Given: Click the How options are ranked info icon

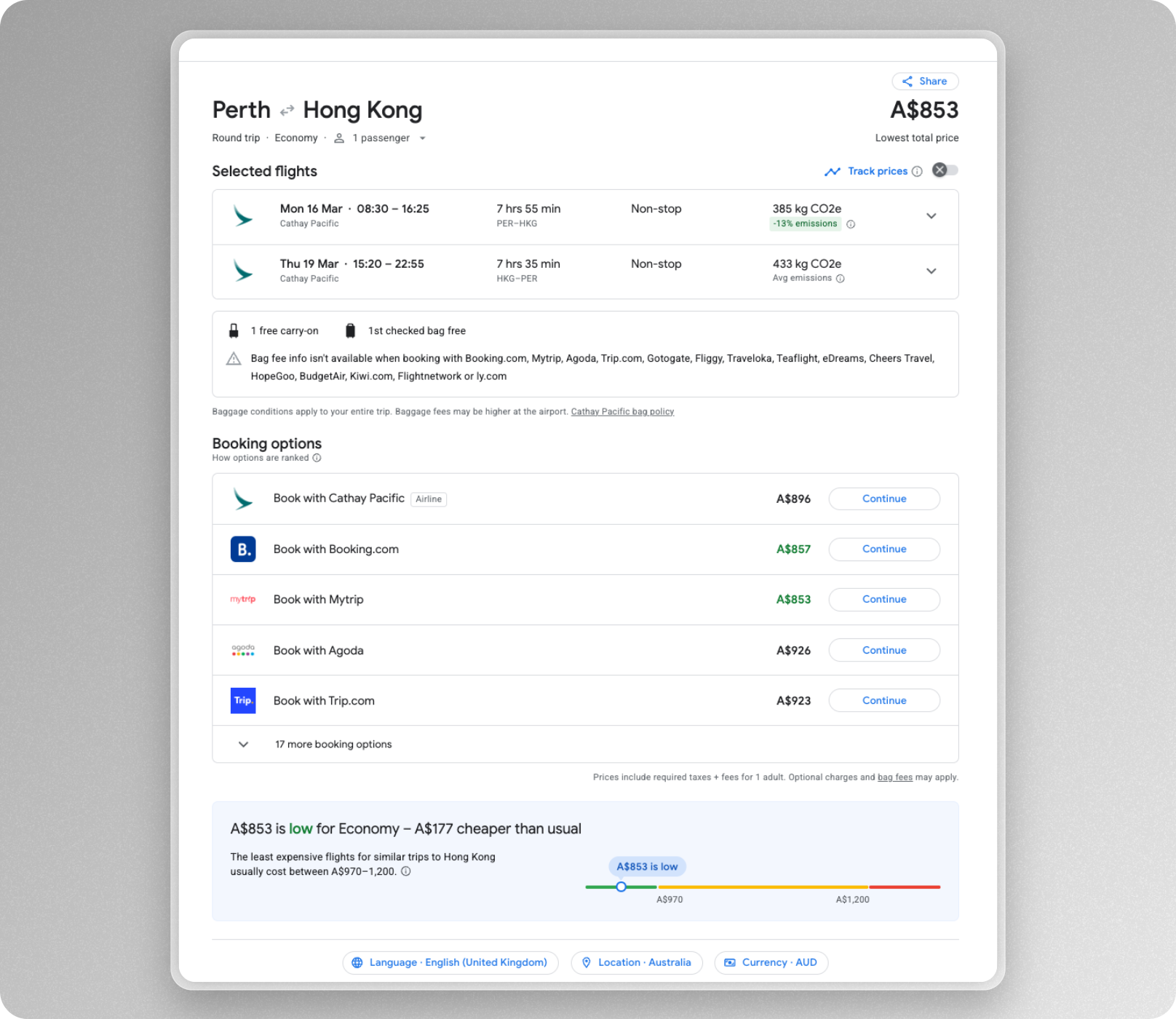Looking at the screenshot, I should 317,458.
